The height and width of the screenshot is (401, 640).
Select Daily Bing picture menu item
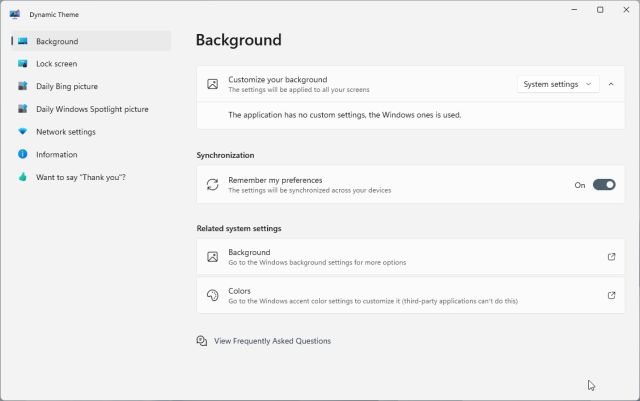[x=67, y=86]
